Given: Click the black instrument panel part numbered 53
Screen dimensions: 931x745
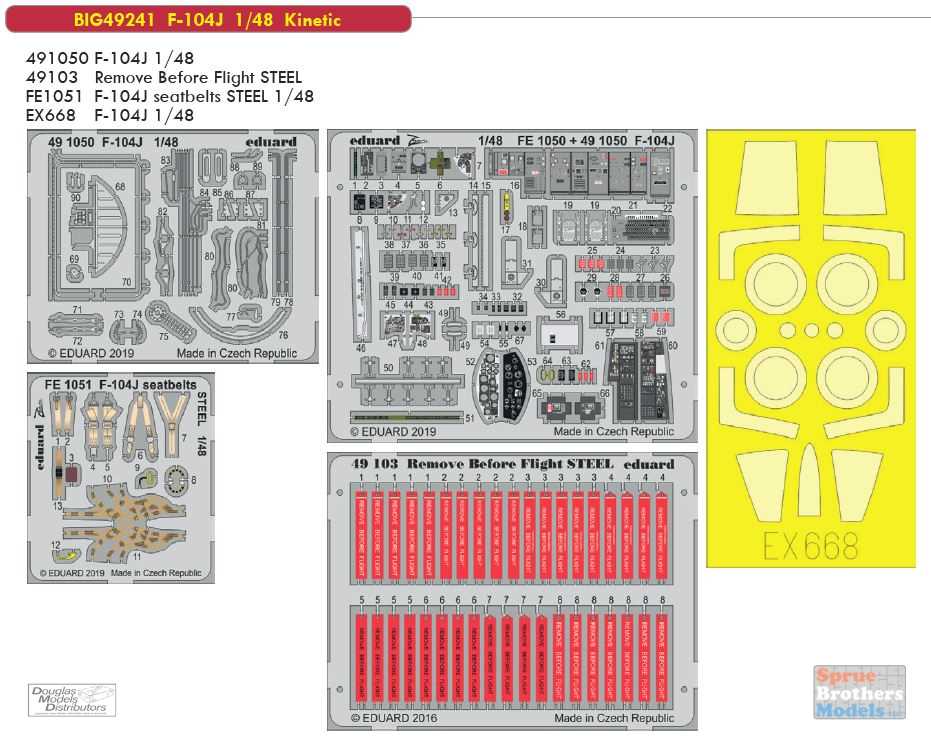Looking at the screenshot, I should tap(515, 384).
